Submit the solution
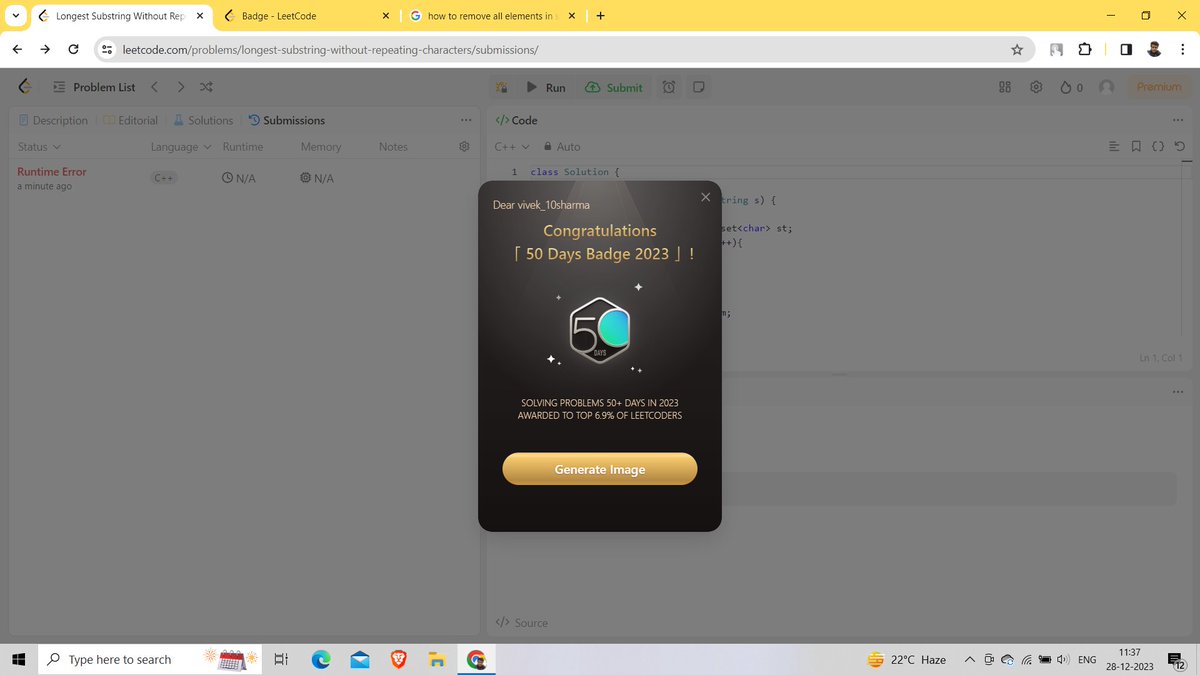The image size is (1200, 675). pos(613,87)
